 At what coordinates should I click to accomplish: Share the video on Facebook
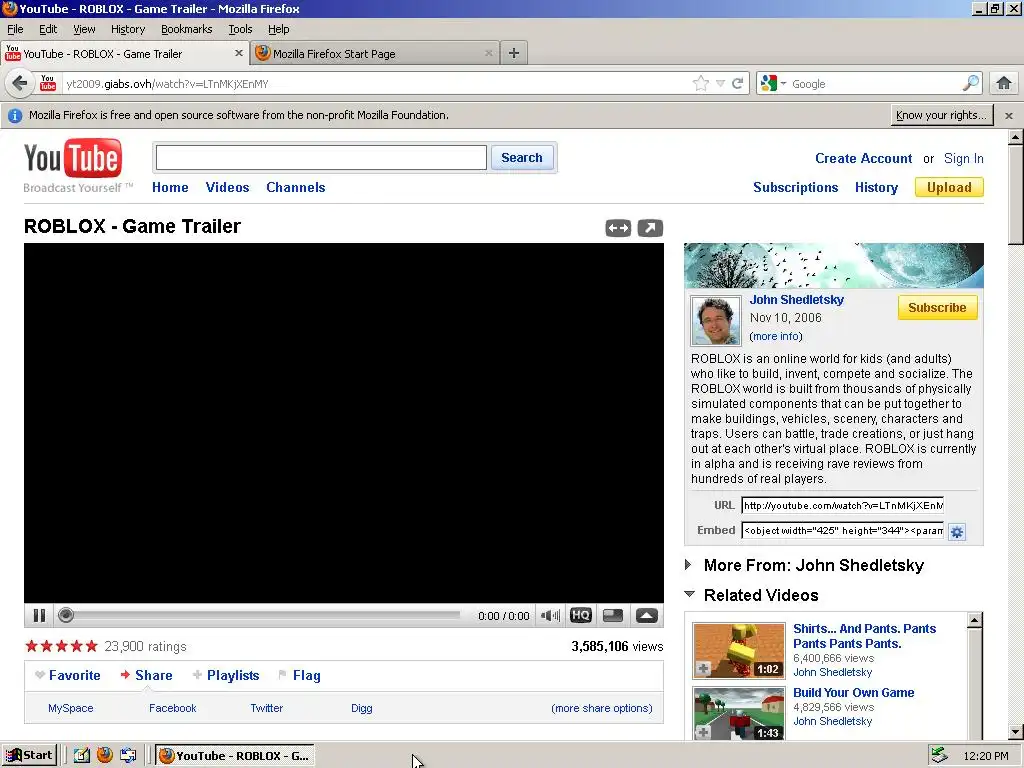172,708
